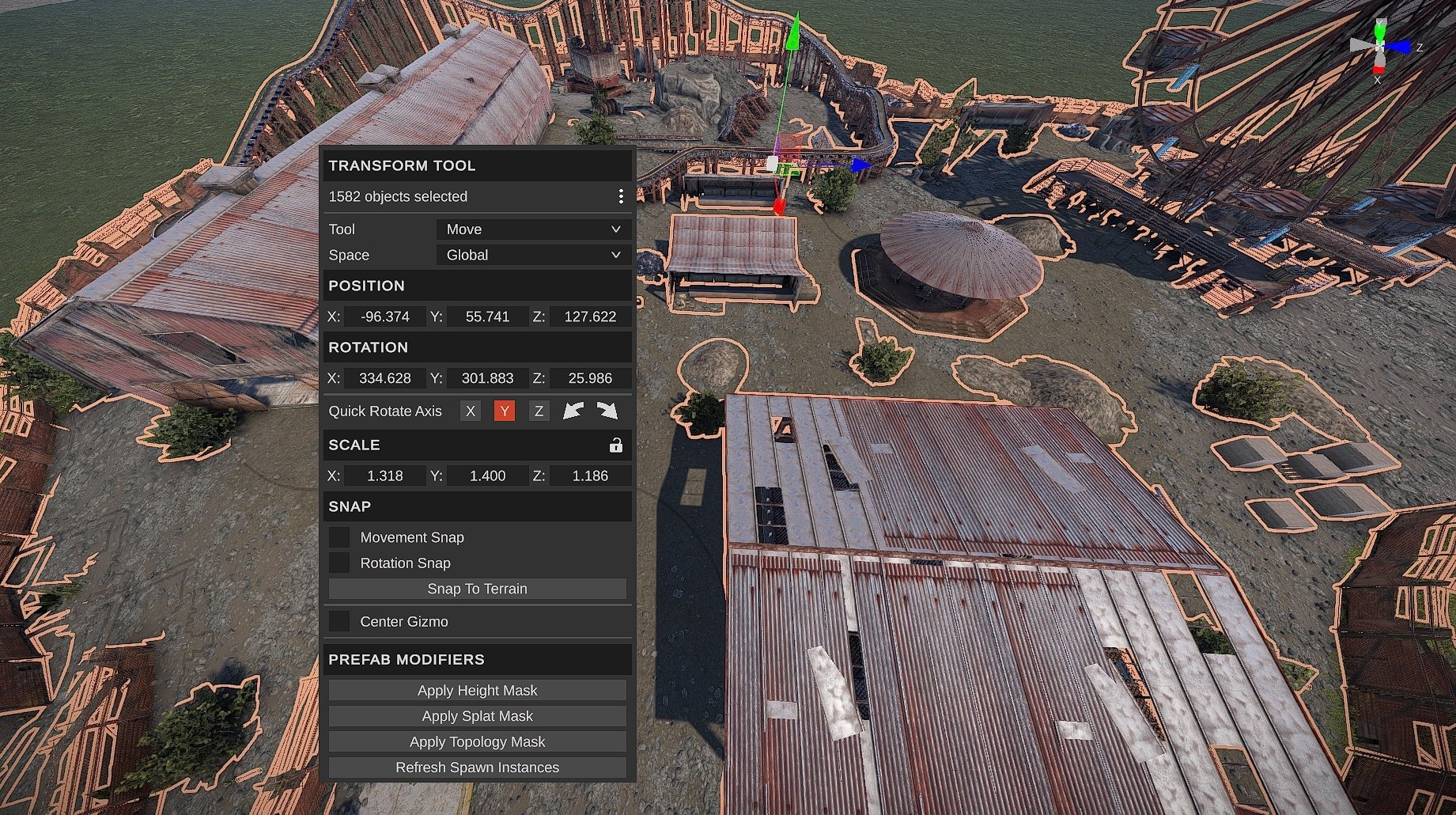Toggle the Center Gizmo checkbox

coord(339,622)
